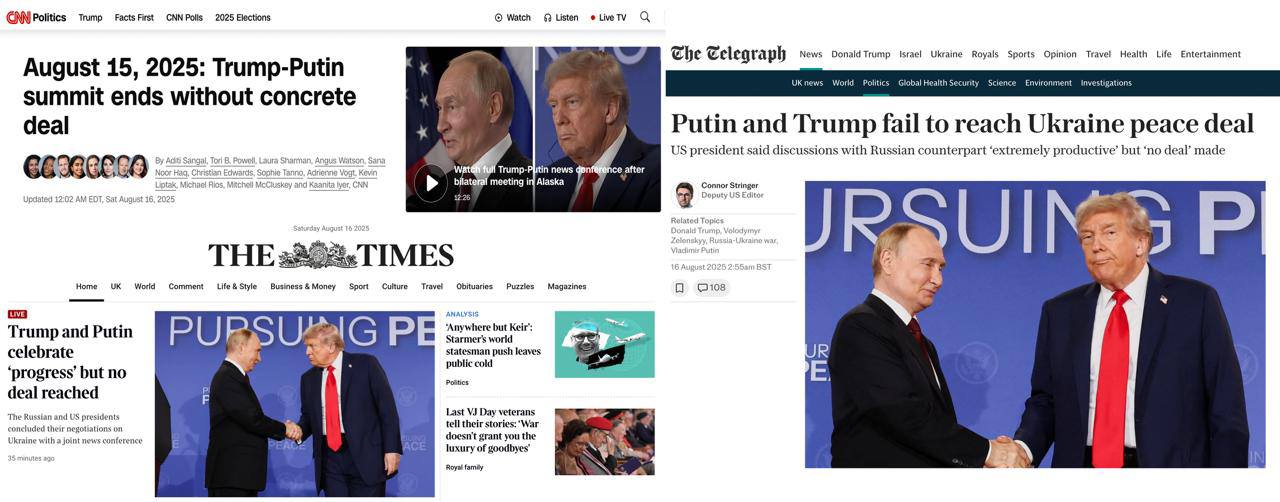1280x502 pixels.
Task: Click author link Aditi Sangal
Action: [187, 160]
